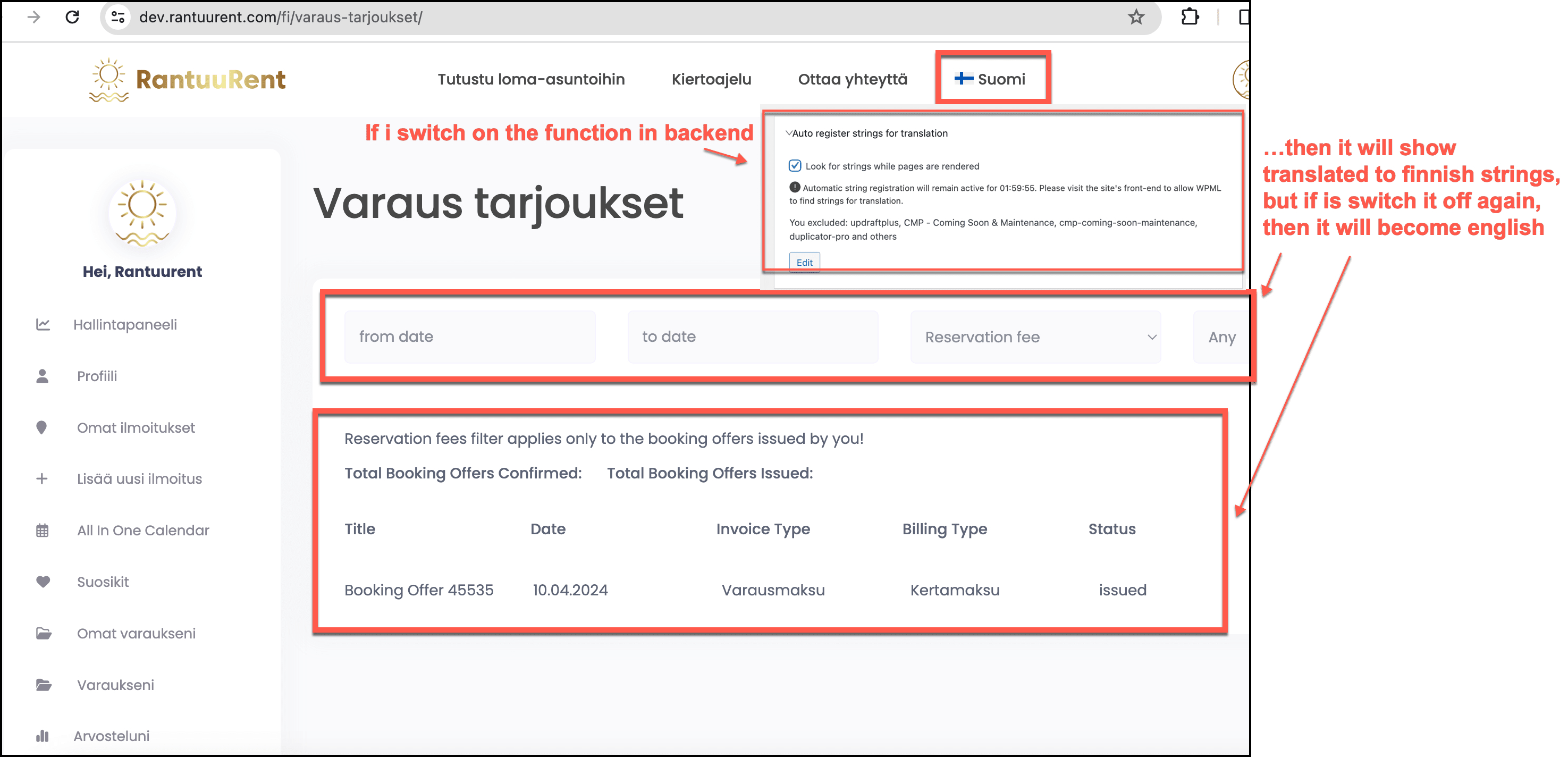Viewport: 1568px width, 757px height.
Task: Click the 'to date' input field
Action: [x=753, y=337]
